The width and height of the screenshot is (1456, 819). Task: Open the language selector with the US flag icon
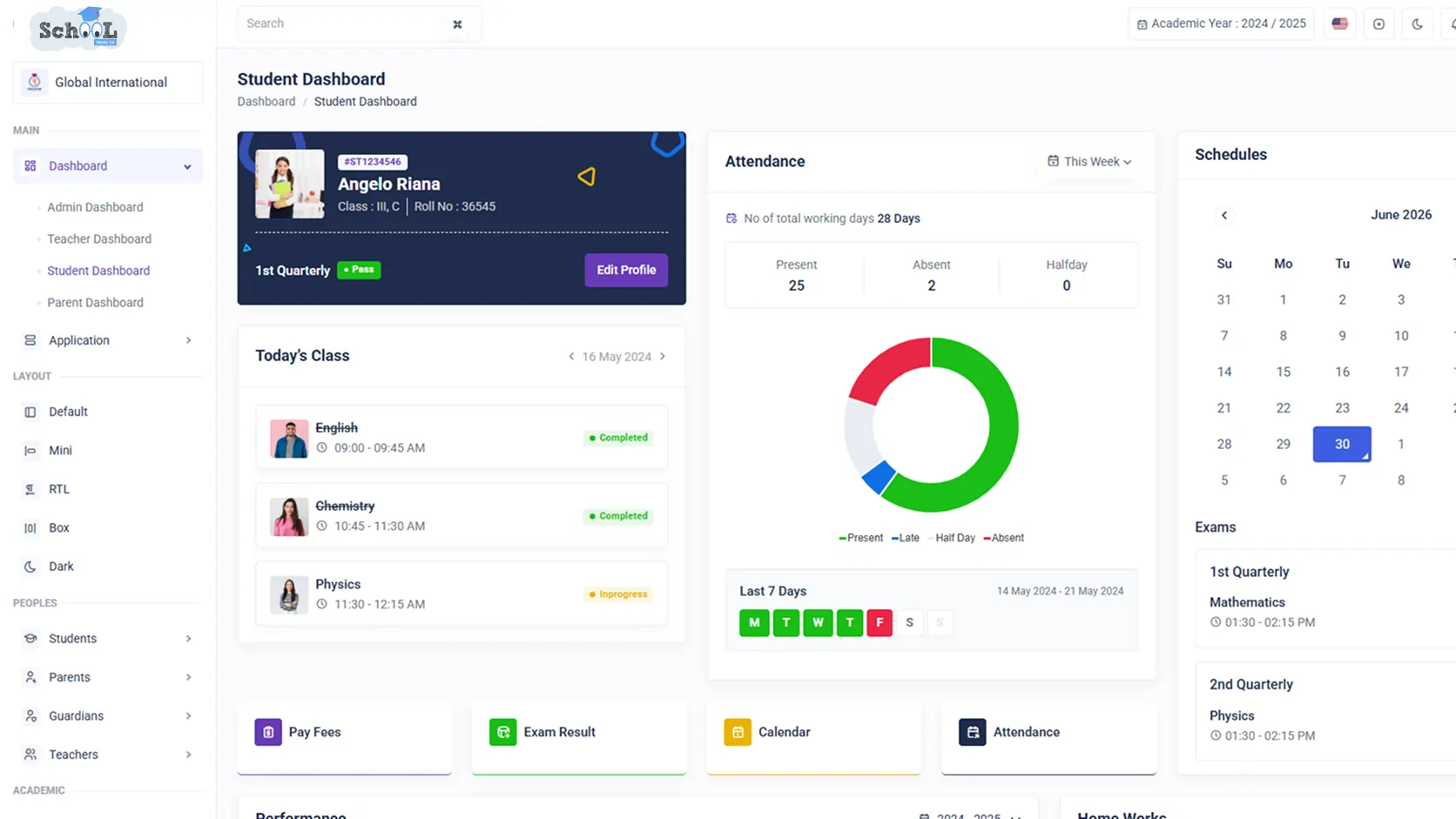pyautogui.click(x=1339, y=24)
